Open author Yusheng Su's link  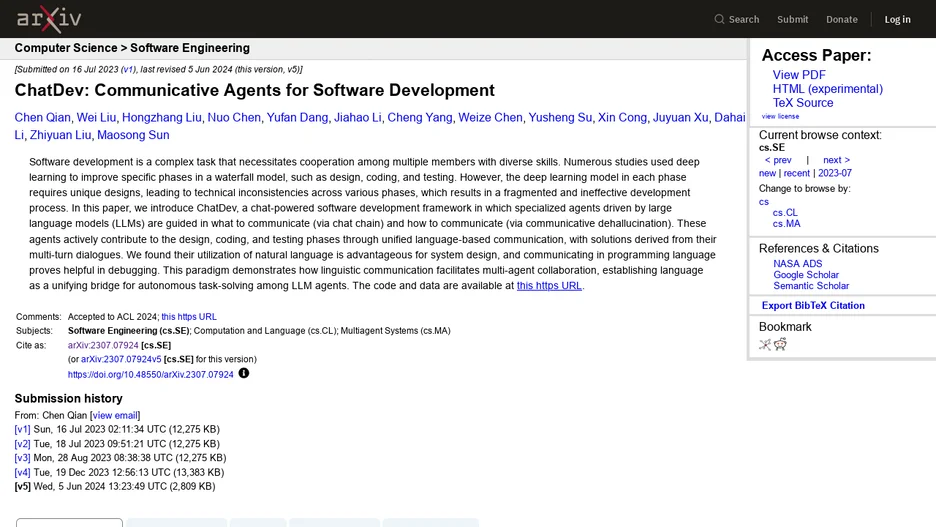click(x=560, y=118)
